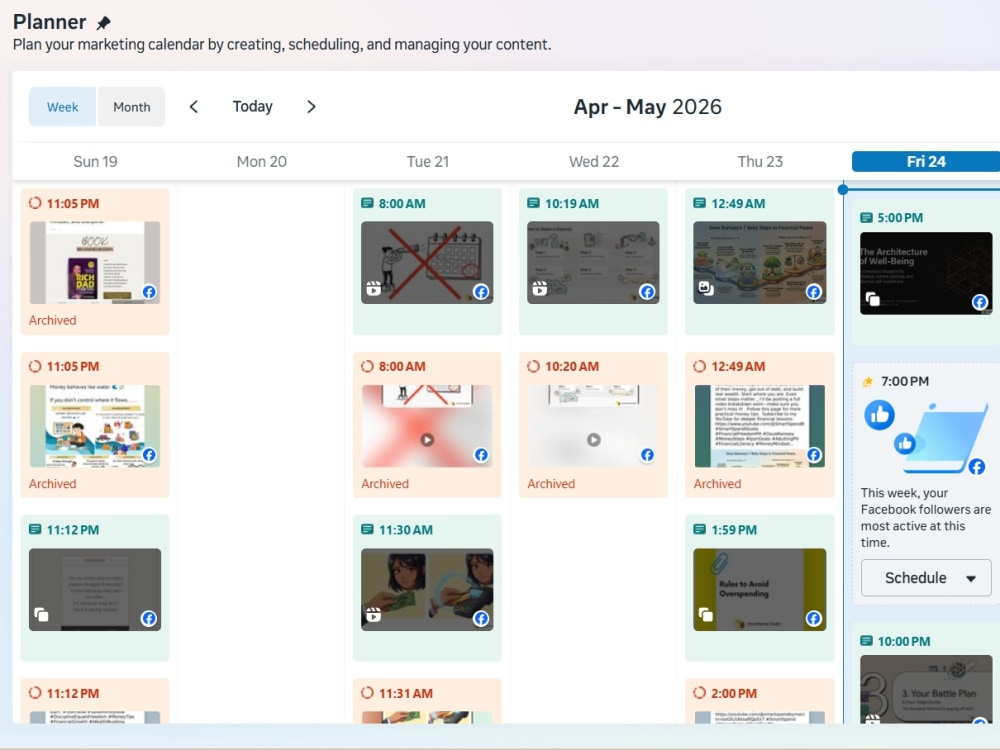
Task: Click the pin icon next to Planner
Action: (x=103, y=23)
